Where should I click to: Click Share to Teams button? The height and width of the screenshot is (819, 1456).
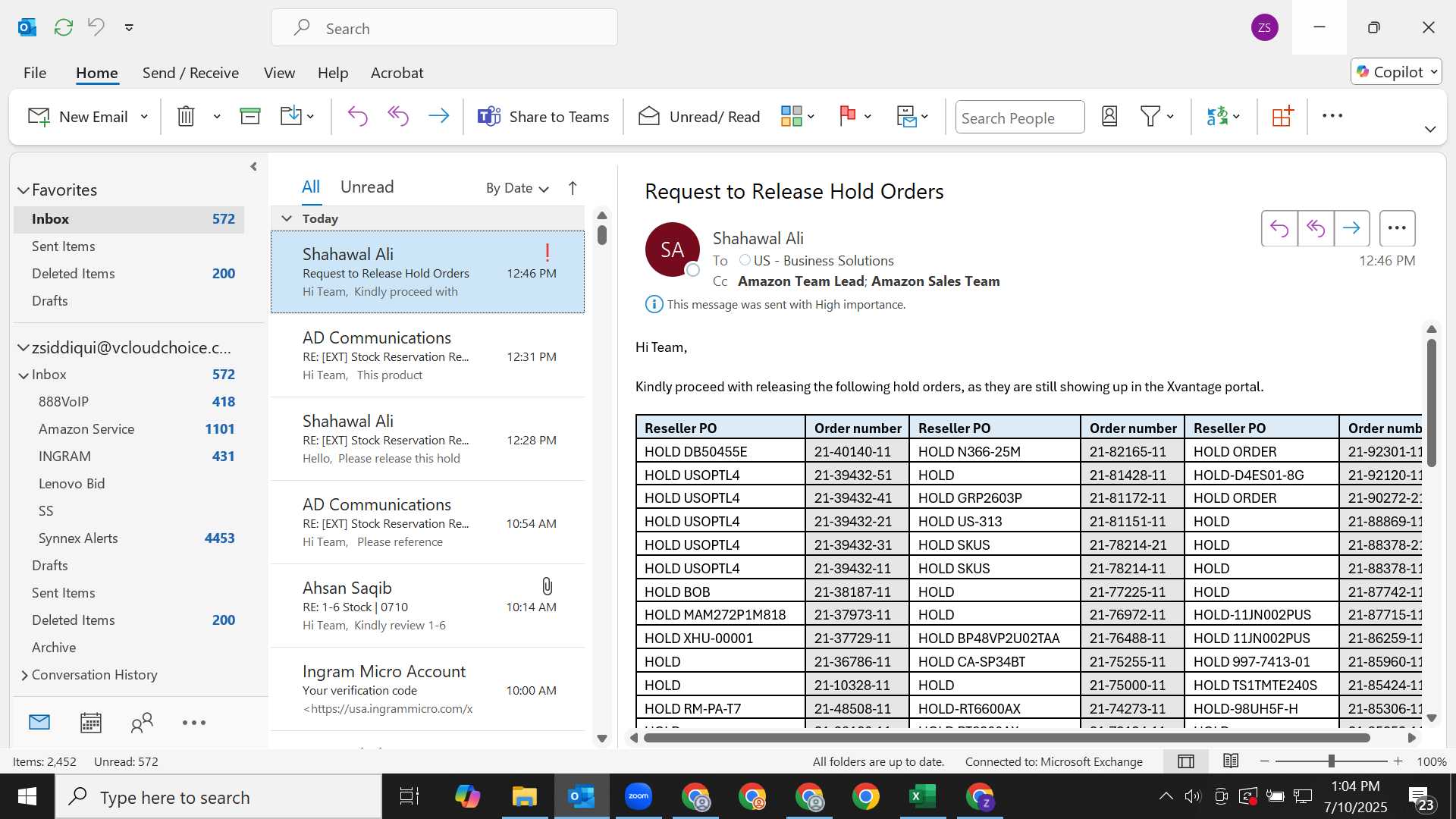click(543, 116)
